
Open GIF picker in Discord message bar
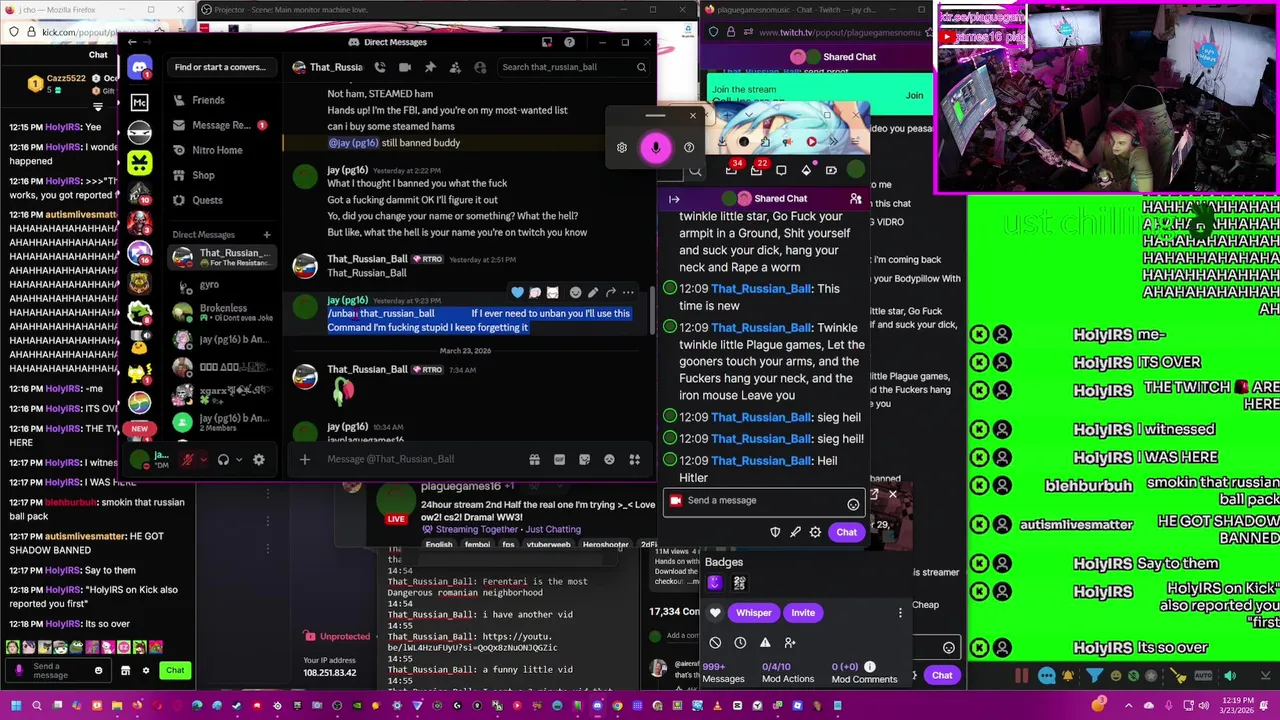559,459
